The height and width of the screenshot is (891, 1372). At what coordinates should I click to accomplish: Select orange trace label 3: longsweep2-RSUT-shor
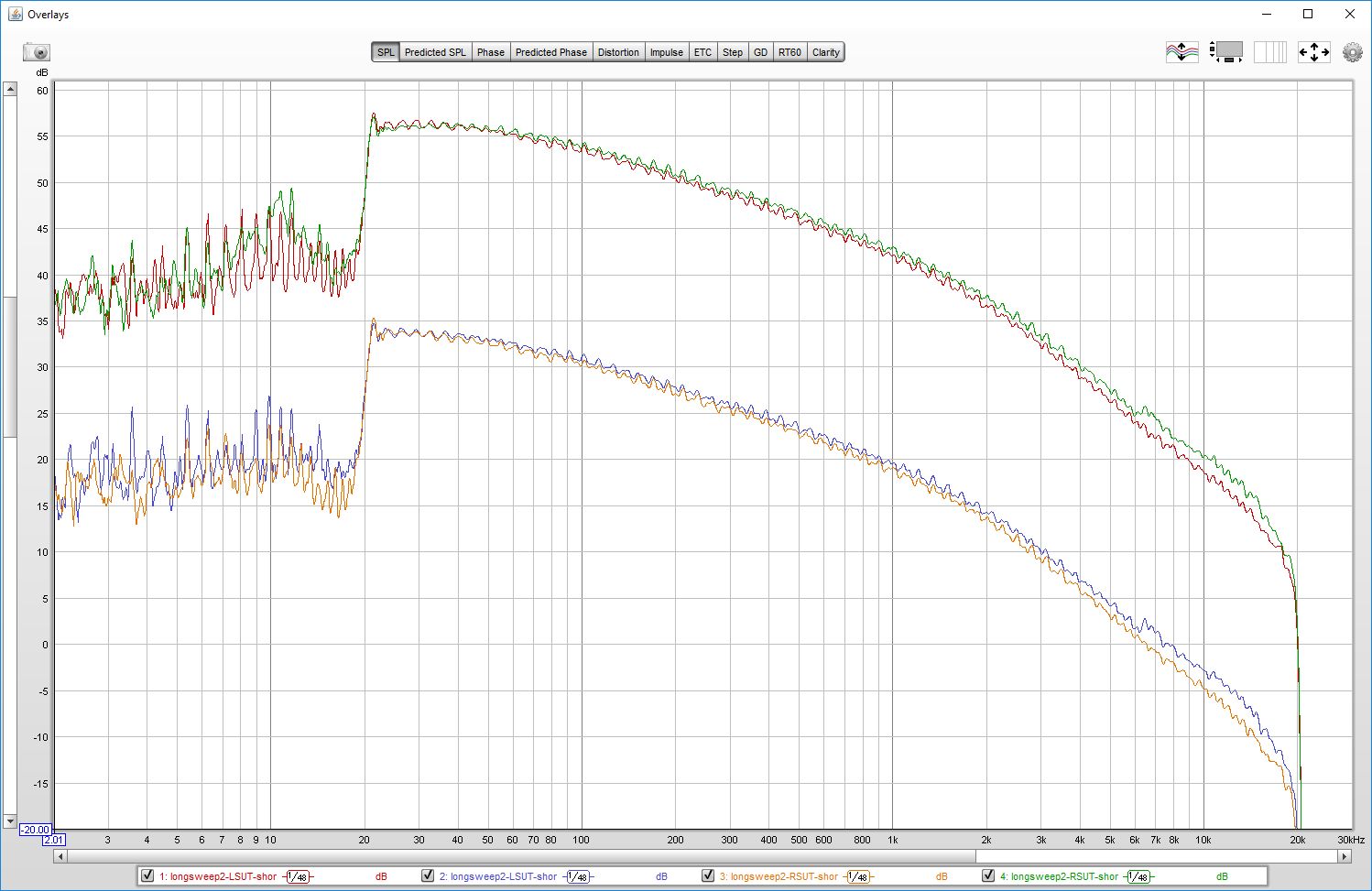click(x=779, y=876)
